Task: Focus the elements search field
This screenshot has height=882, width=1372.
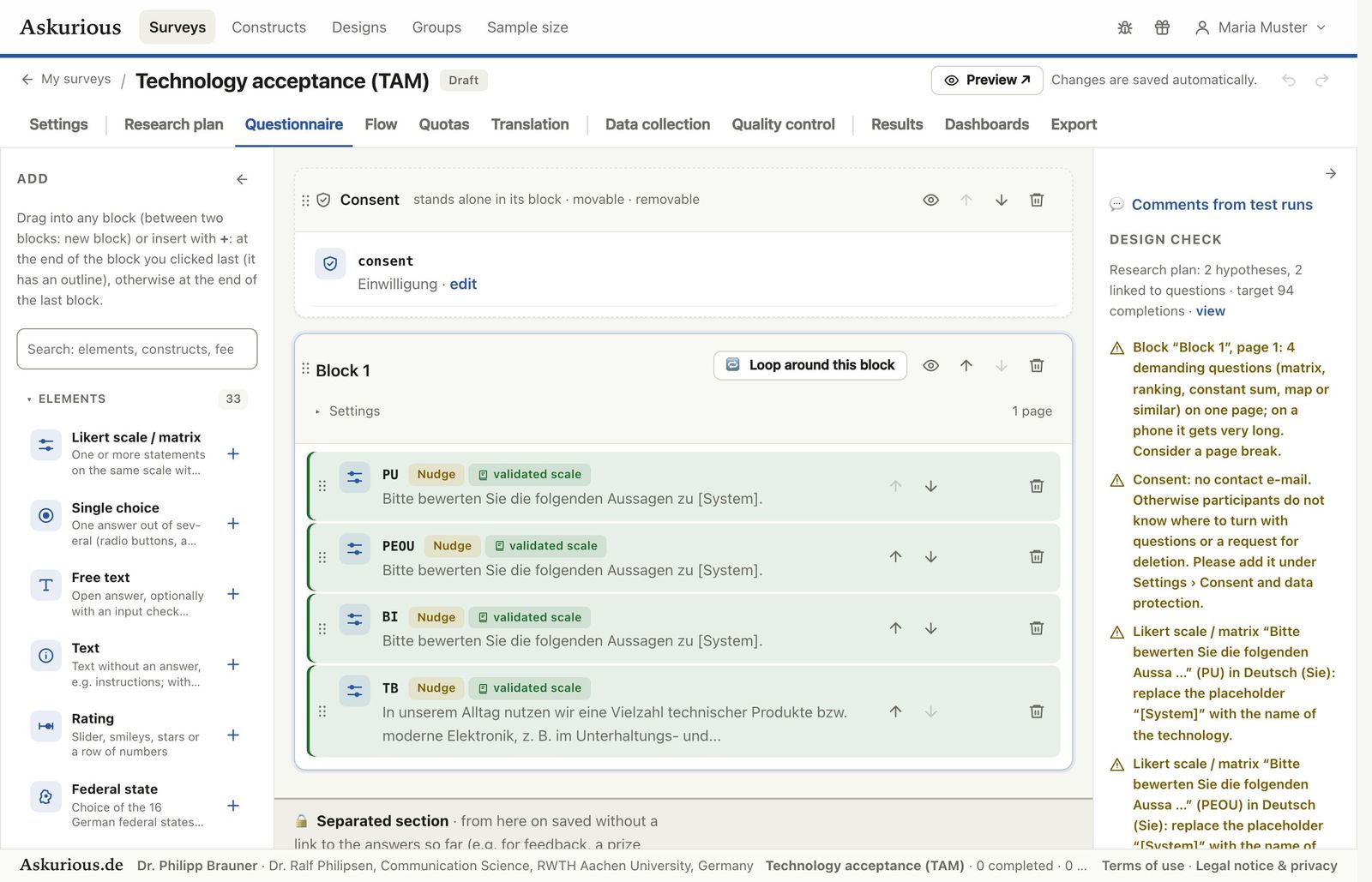Action: [x=137, y=349]
